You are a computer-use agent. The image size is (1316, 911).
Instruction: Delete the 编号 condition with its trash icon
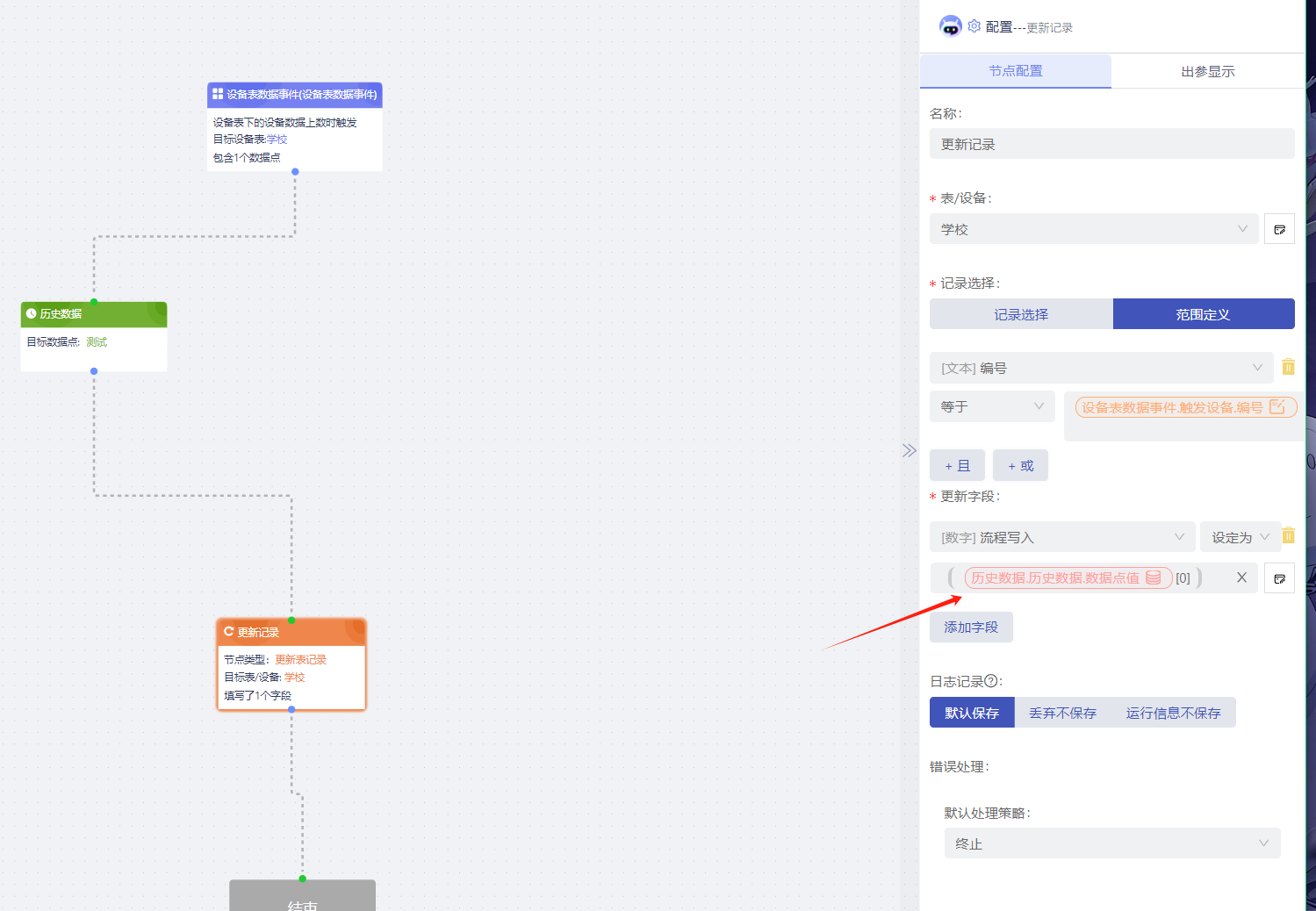coord(1288,367)
